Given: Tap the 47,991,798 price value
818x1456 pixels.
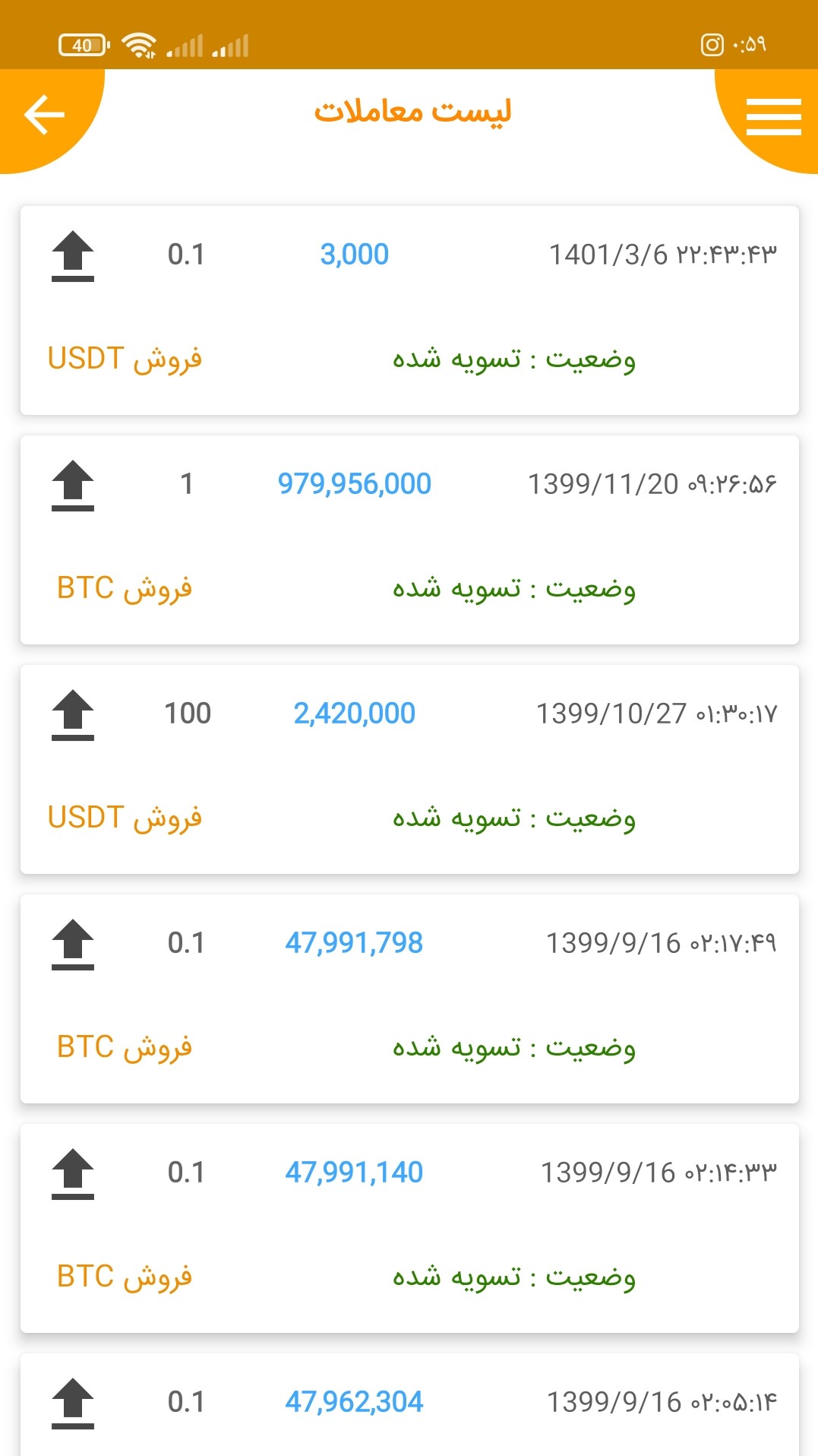Looking at the screenshot, I should coord(354,943).
